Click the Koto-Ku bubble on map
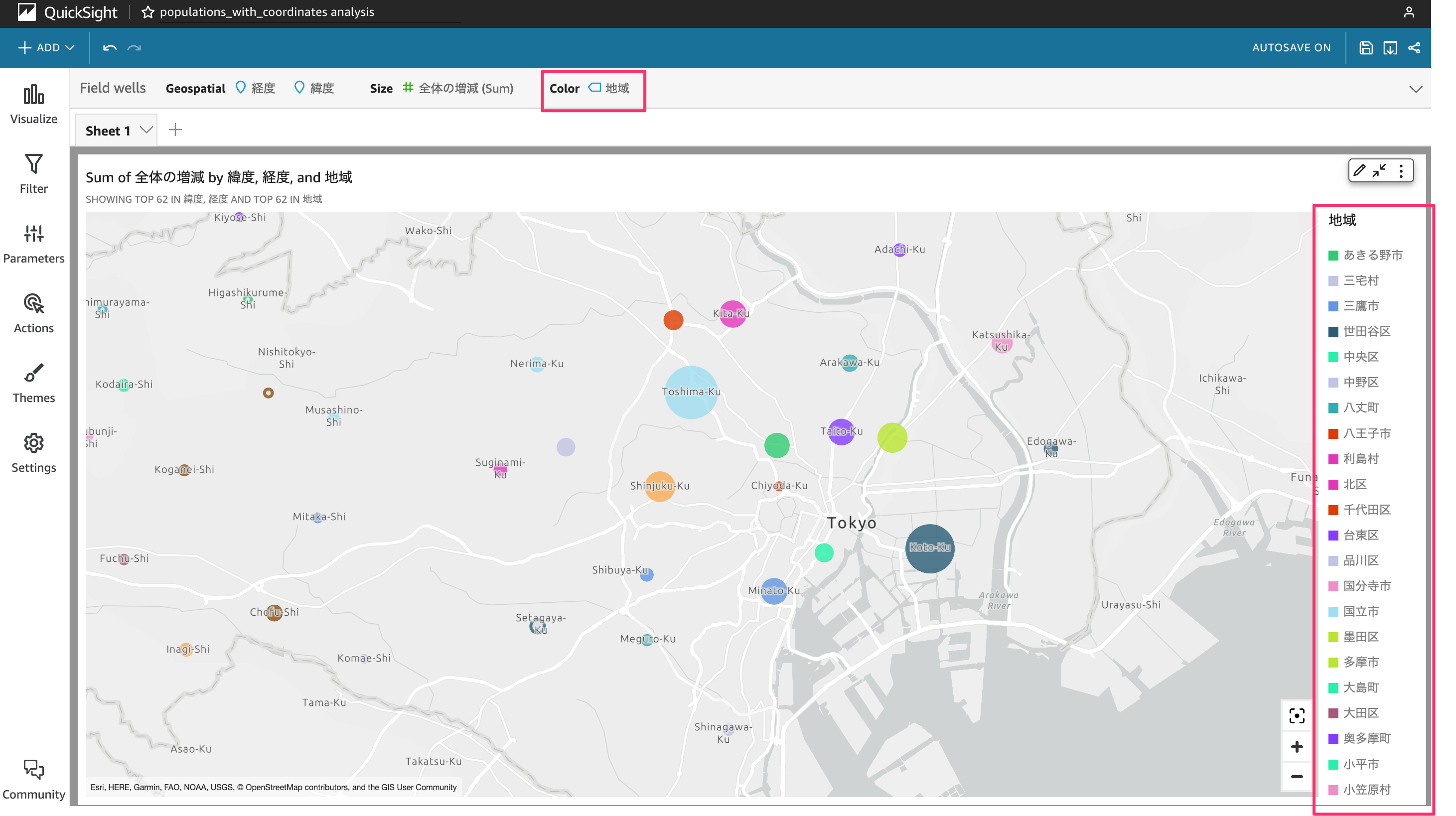Viewport: 1456px width, 816px height. tap(930, 548)
